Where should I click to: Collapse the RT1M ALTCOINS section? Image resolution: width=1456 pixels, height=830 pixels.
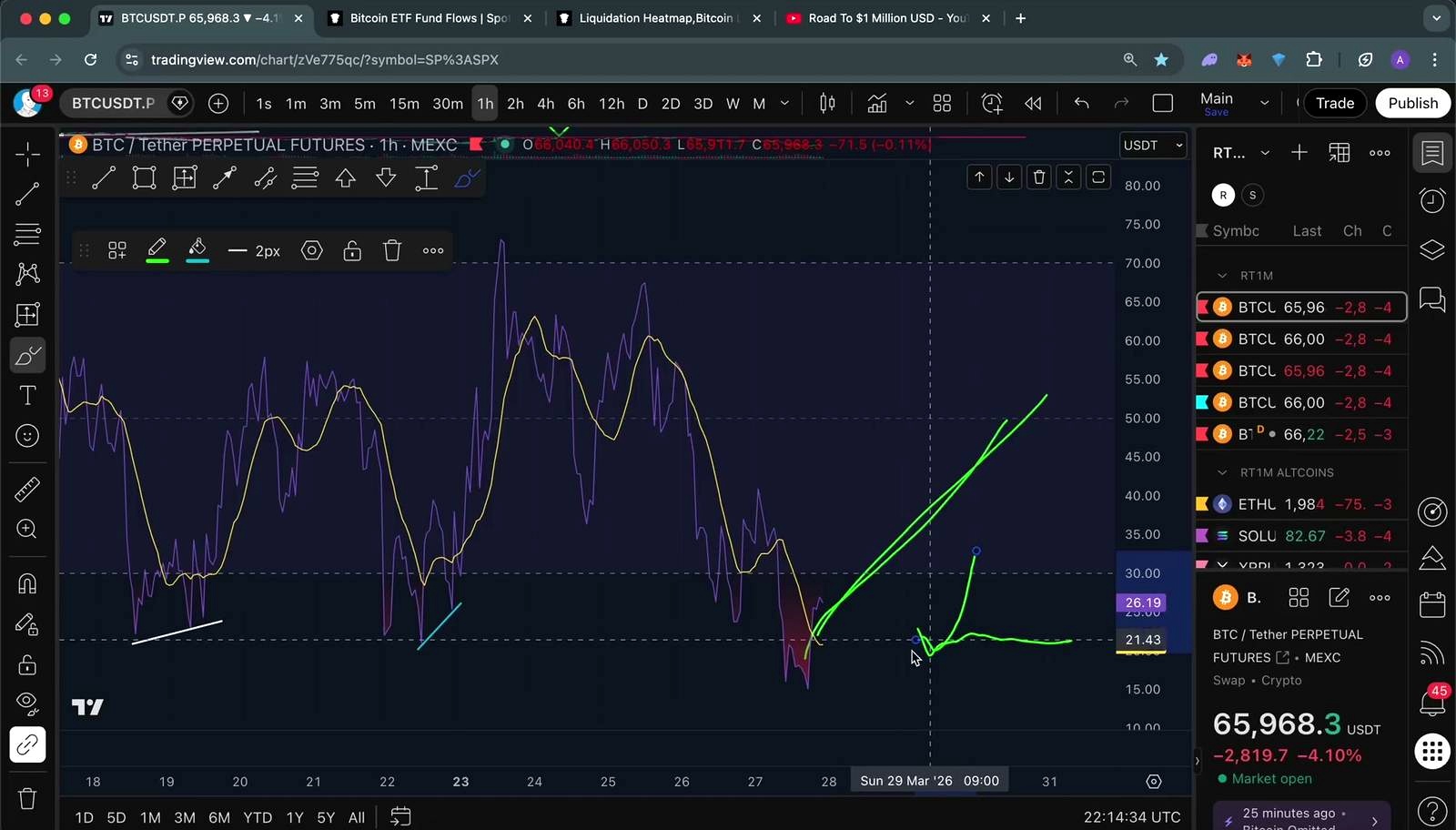[x=1223, y=472]
